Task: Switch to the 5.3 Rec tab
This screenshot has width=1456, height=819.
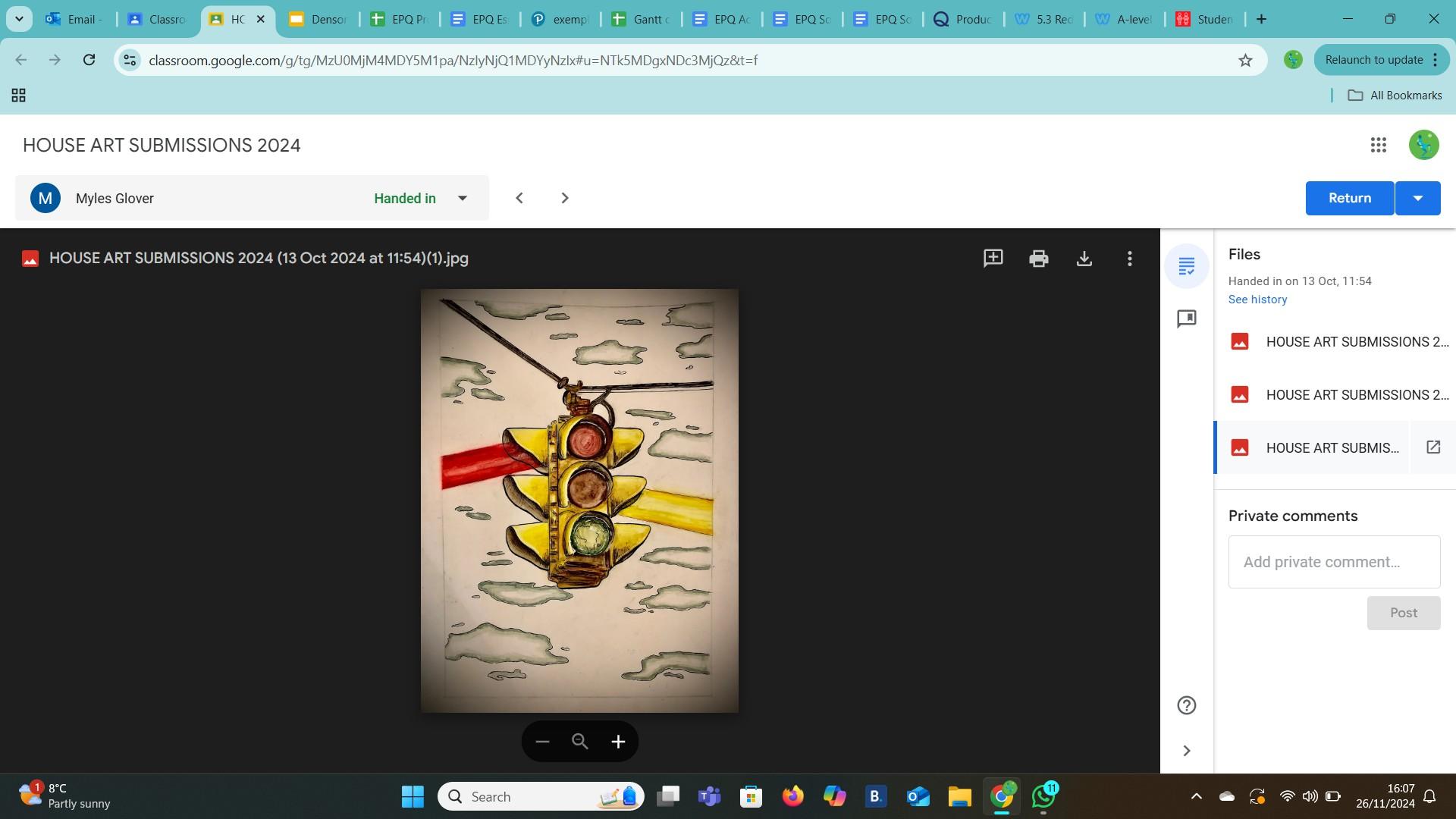Action: (x=1044, y=19)
